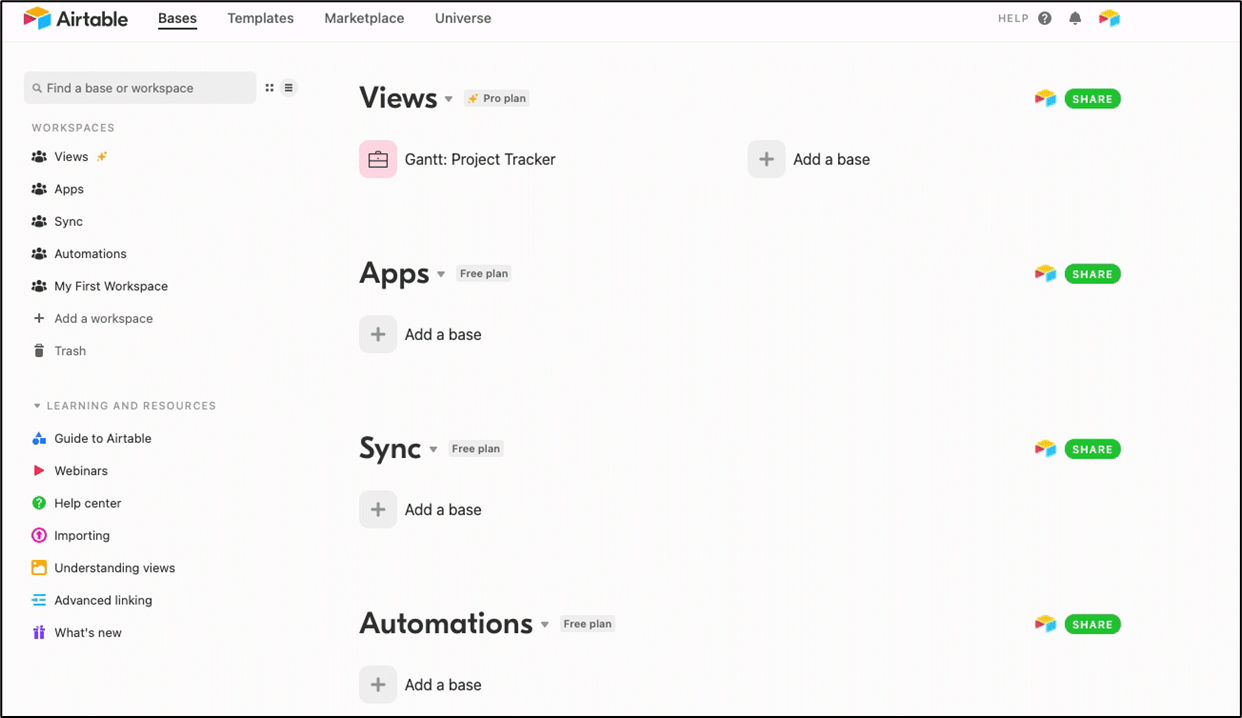The height and width of the screenshot is (718, 1242).
Task: Share the Sync workspace
Action: pos(1092,449)
